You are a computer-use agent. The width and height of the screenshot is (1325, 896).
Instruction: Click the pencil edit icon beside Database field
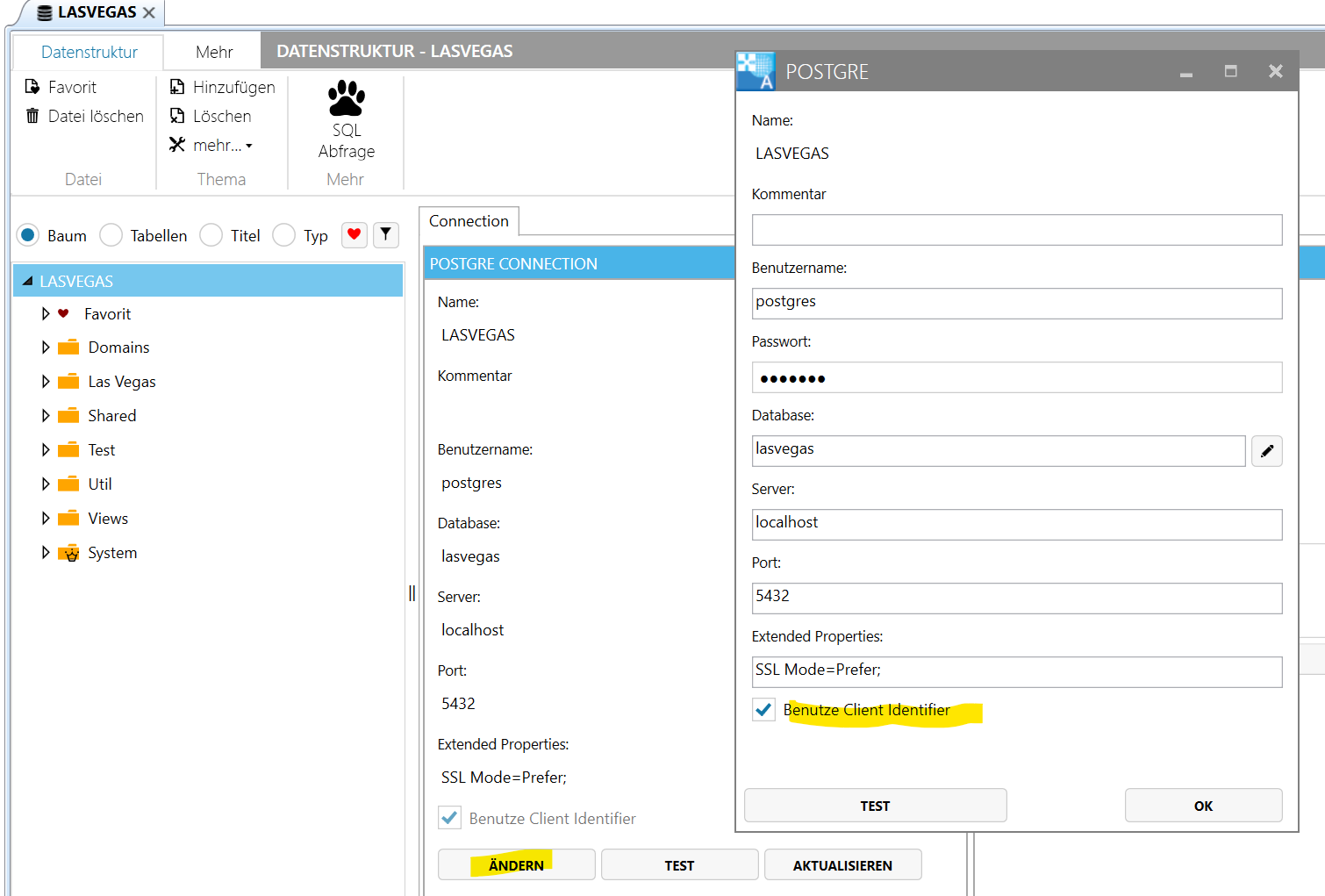point(1266,451)
